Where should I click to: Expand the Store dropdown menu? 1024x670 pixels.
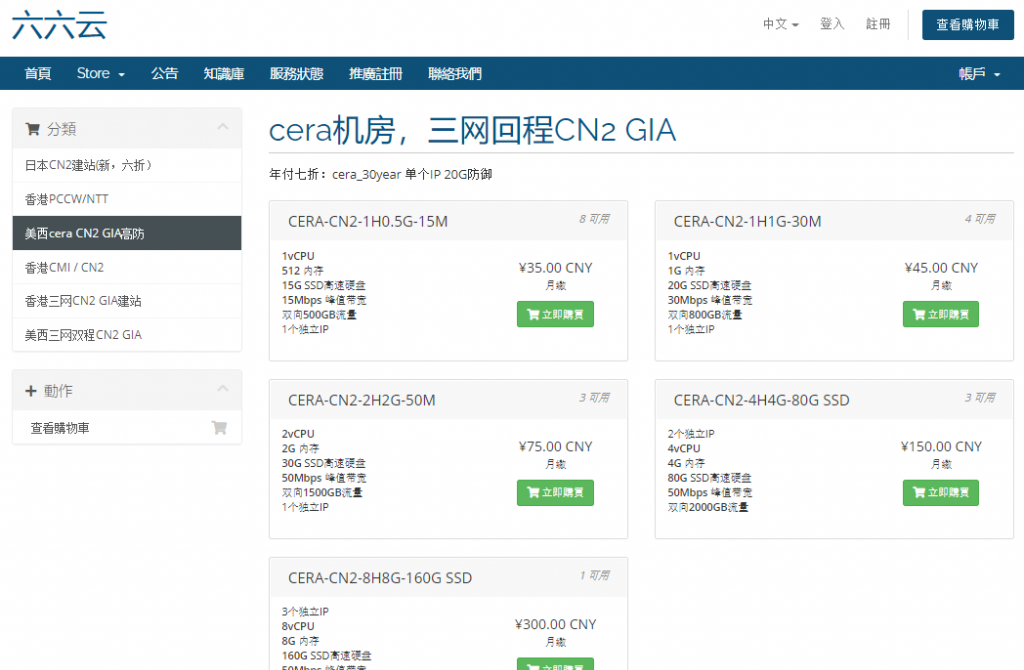[x=100, y=73]
